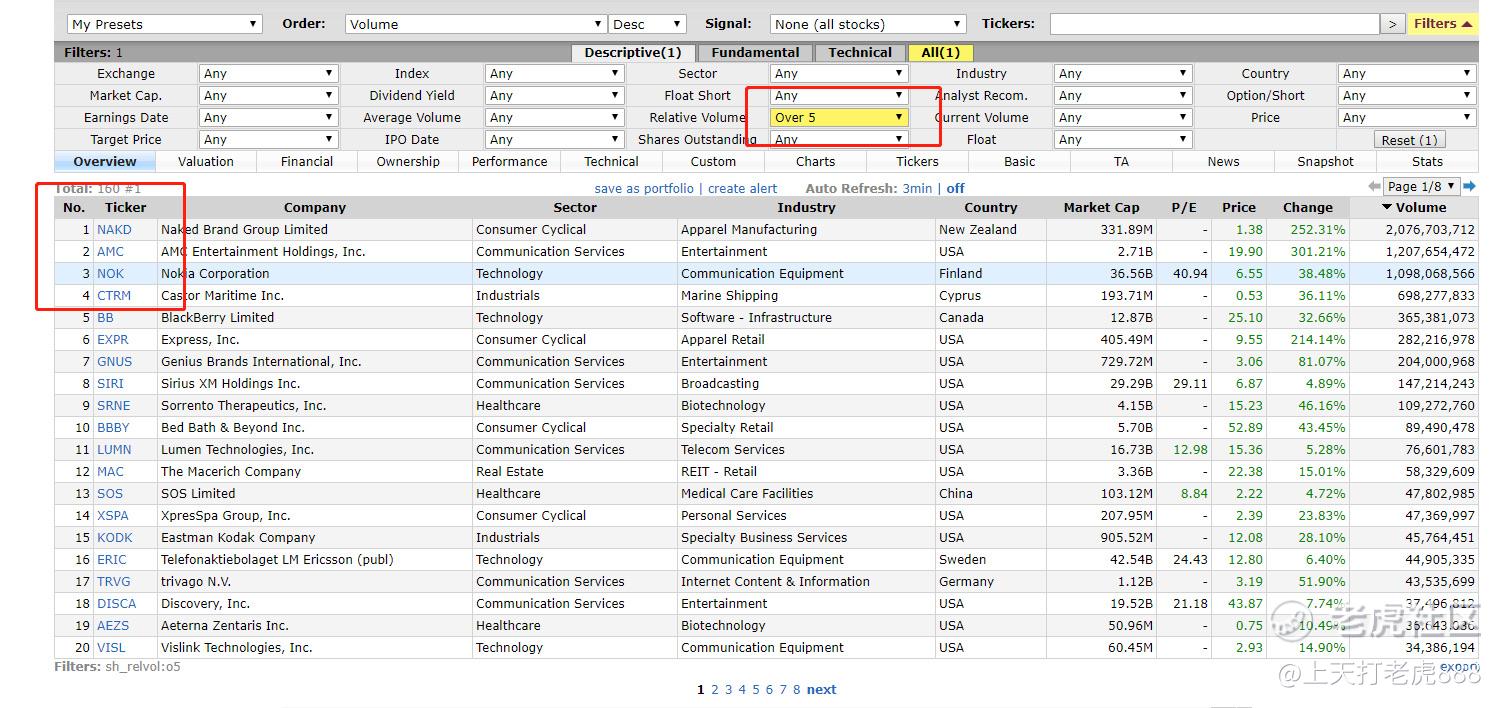Open the VISL ticker link
The height and width of the screenshot is (708, 1511).
pyautogui.click(x=111, y=647)
